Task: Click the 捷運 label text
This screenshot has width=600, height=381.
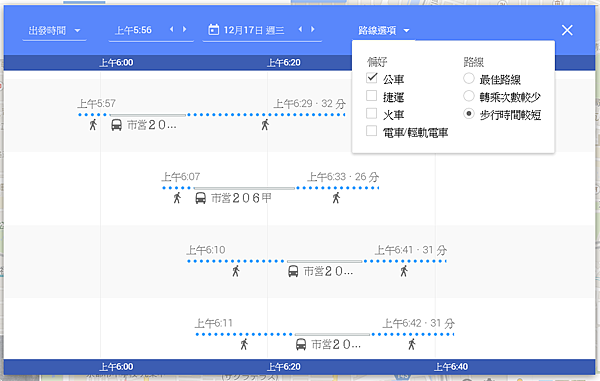Action: (x=393, y=97)
